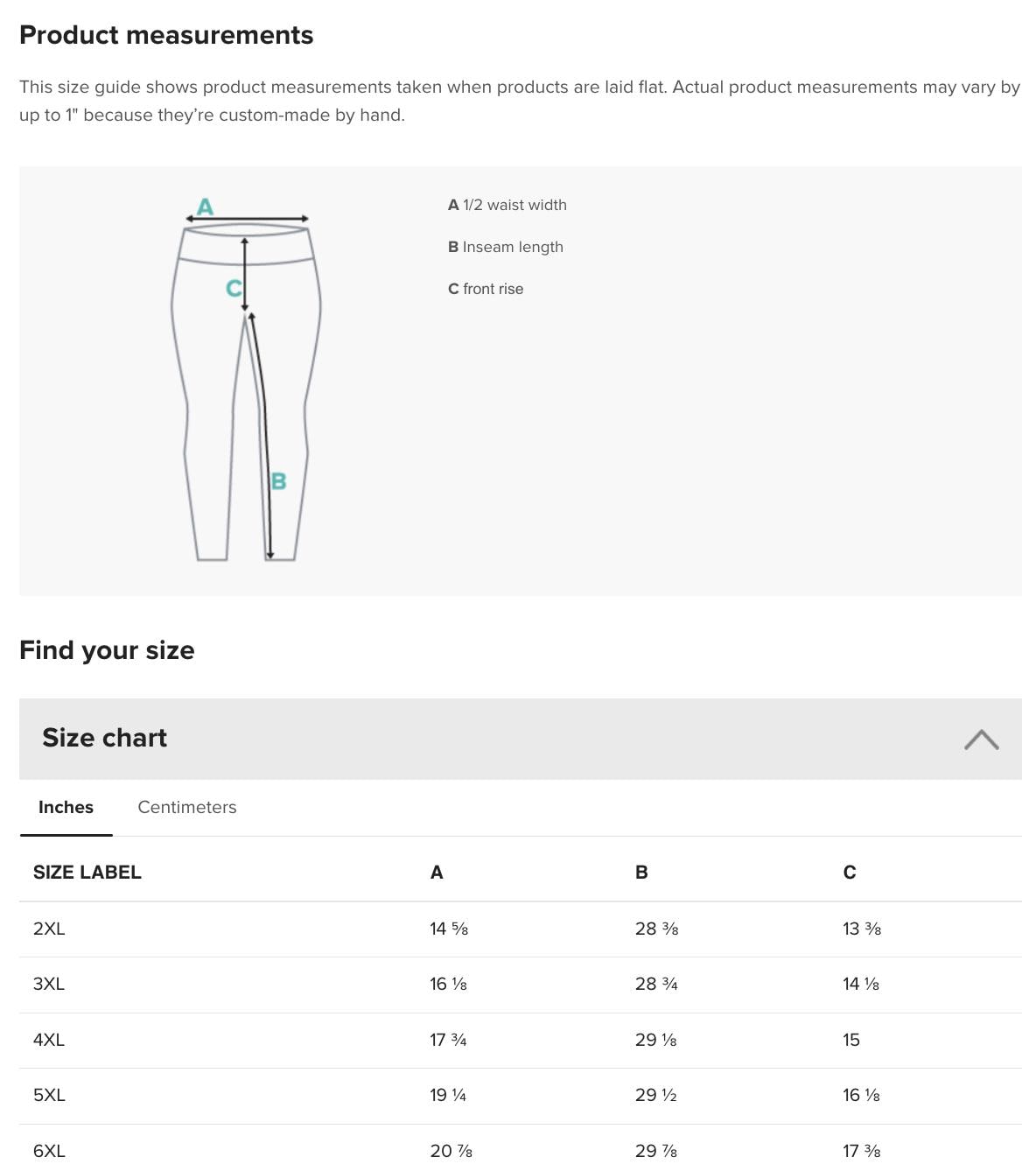Screen dimensions: 1036x1171
Task: Click the front rise arrow in the diagram
Action: pos(245,271)
